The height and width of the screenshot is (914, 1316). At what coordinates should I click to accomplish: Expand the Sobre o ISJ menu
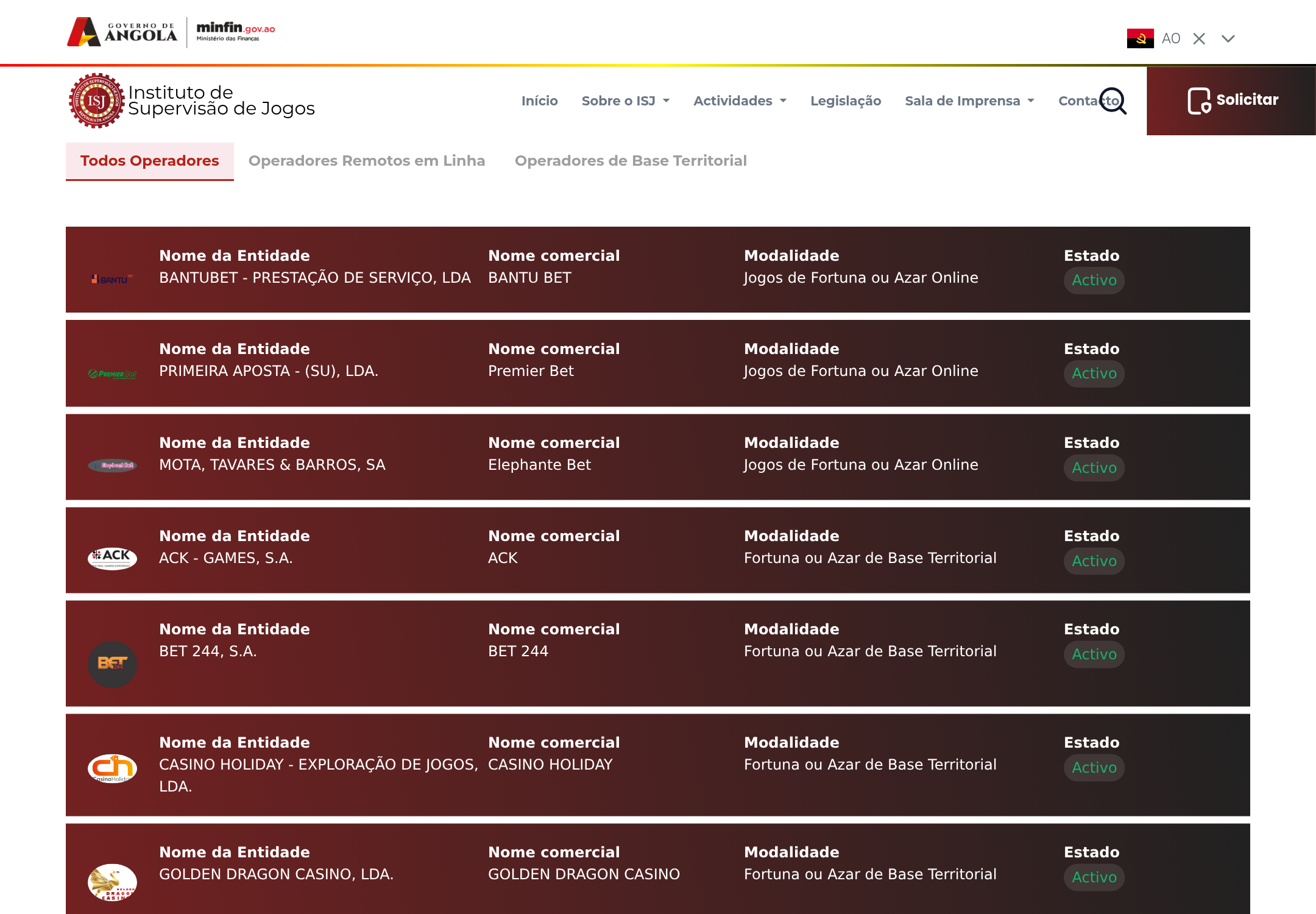click(x=625, y=101)
